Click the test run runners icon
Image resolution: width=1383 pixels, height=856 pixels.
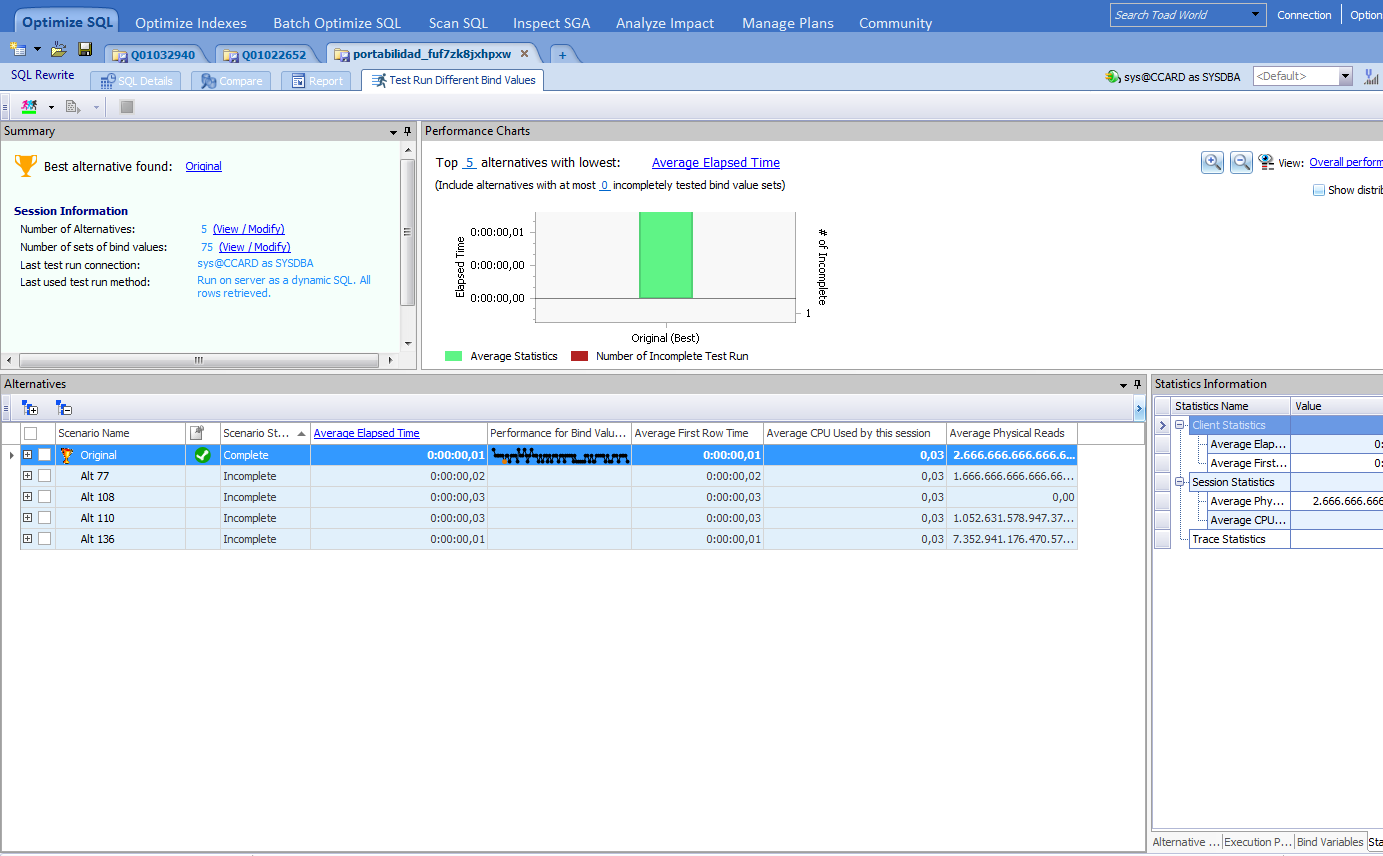point(29,107)
